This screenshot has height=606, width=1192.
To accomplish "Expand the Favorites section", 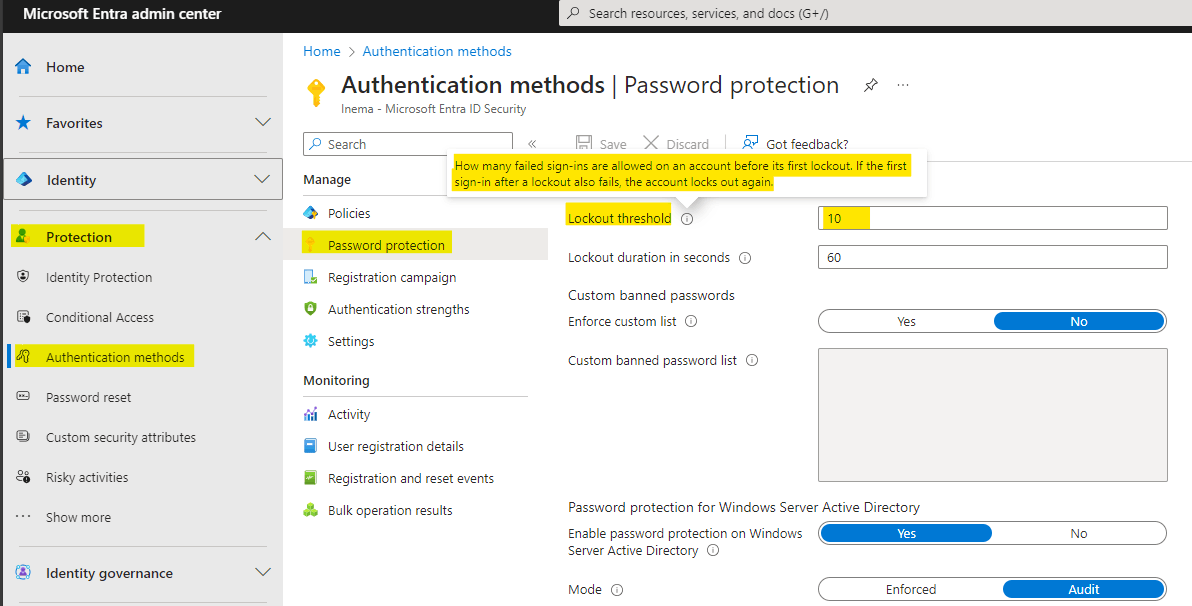I will [x=263, y=122].
